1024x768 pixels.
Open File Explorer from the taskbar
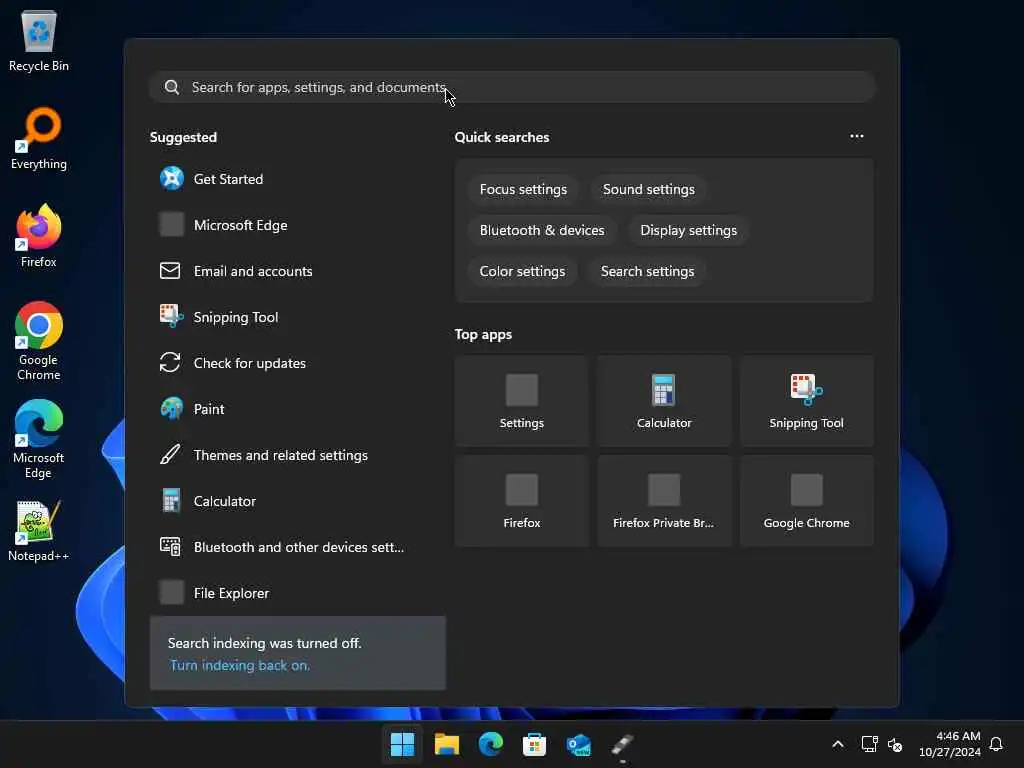(447, 744)
